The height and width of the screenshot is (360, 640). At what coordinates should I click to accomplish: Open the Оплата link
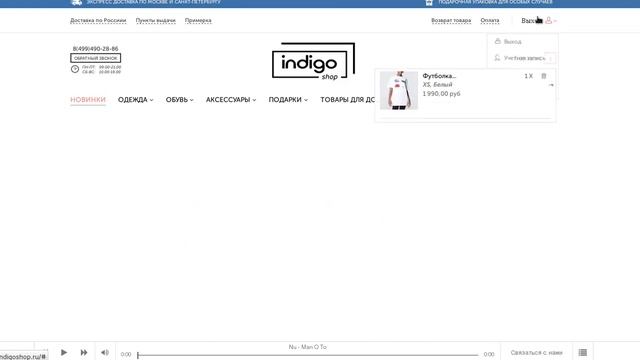(x=490, y=20)
